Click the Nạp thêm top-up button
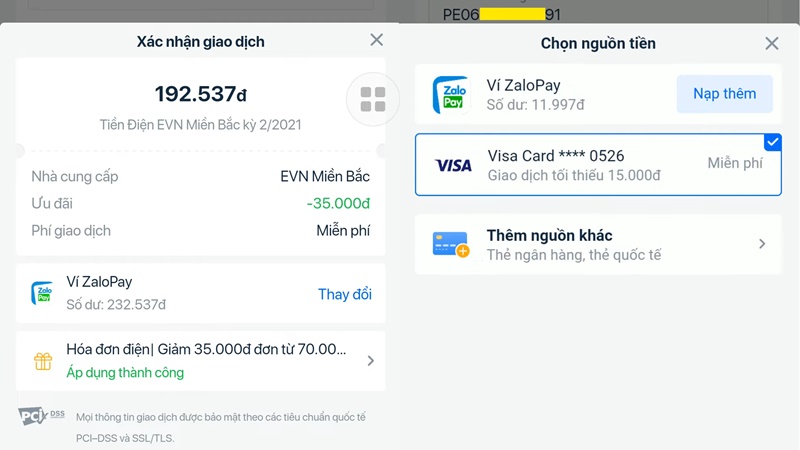The height and width of the screenshot is (450, 800). click(724, 94)
